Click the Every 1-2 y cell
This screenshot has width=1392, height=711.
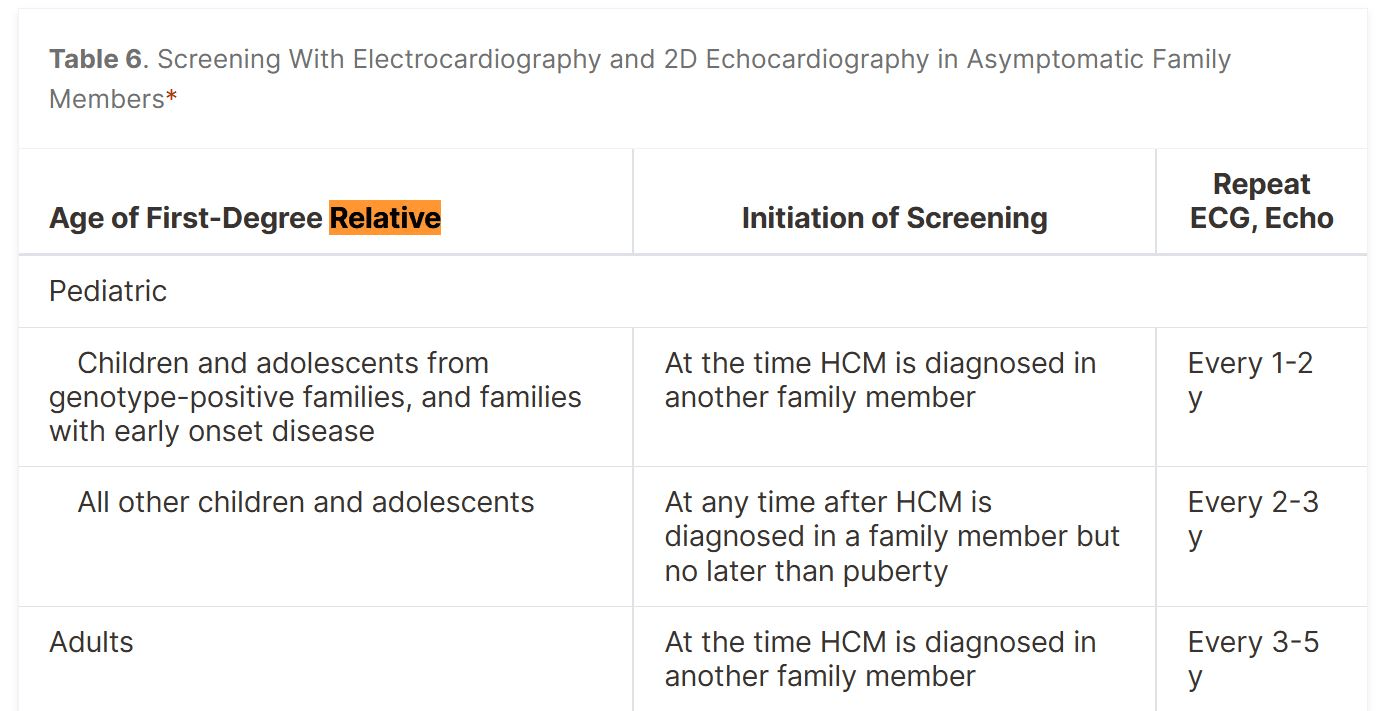pos(1250,380)
